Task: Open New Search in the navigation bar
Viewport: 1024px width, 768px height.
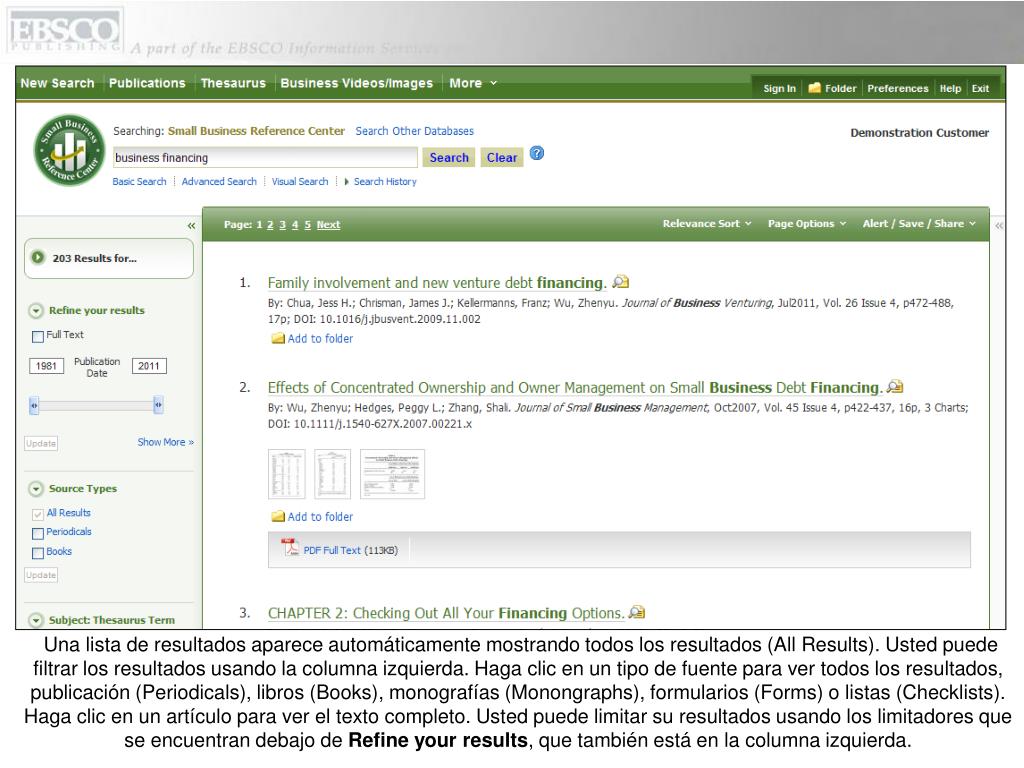Action: click(57, 83)
